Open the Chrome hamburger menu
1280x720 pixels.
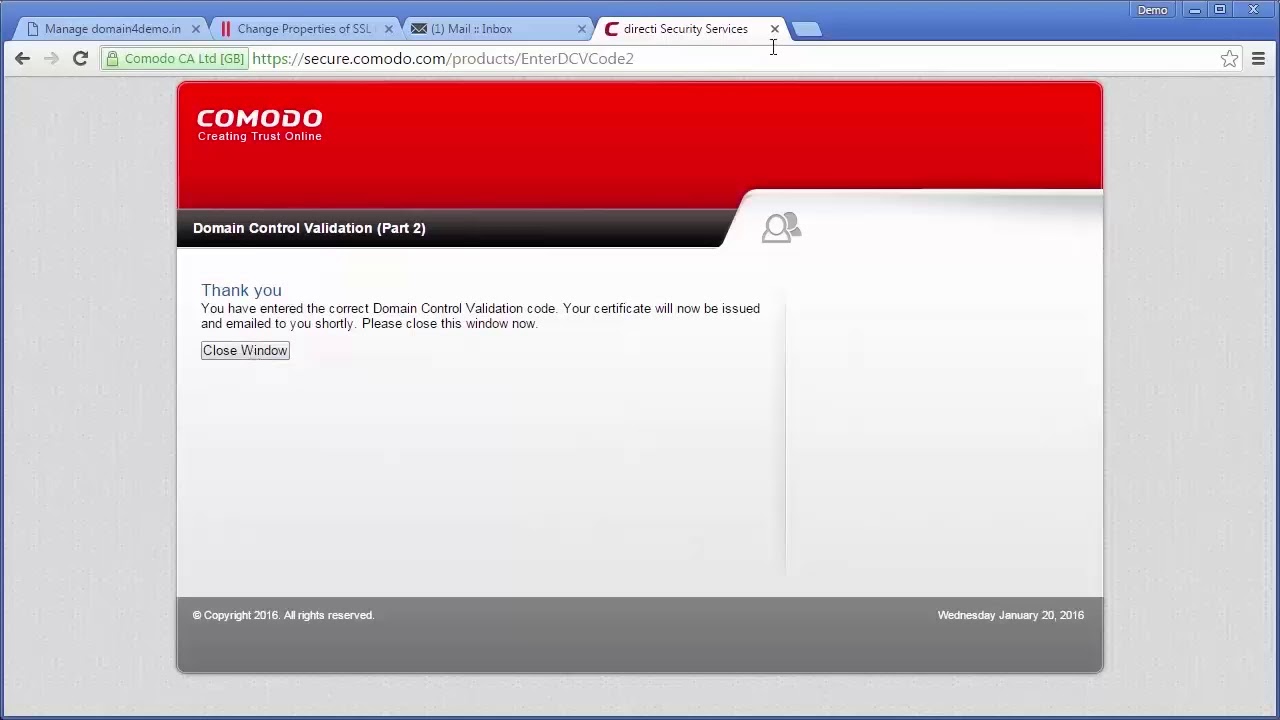(x=1258, y=59)
